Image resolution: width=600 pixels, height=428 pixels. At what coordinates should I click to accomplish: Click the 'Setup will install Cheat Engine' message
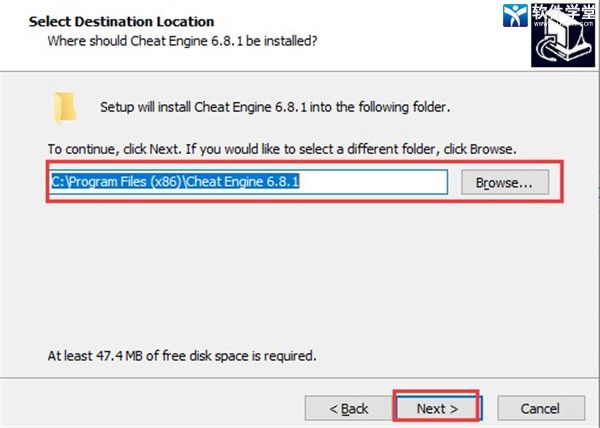point(276,107)
